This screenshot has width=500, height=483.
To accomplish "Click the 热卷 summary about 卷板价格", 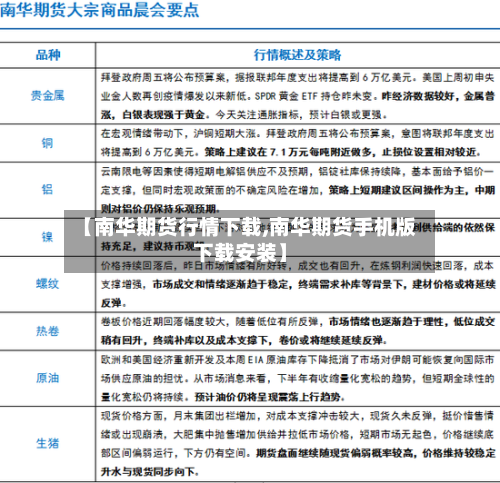I will tap(298, 331).
